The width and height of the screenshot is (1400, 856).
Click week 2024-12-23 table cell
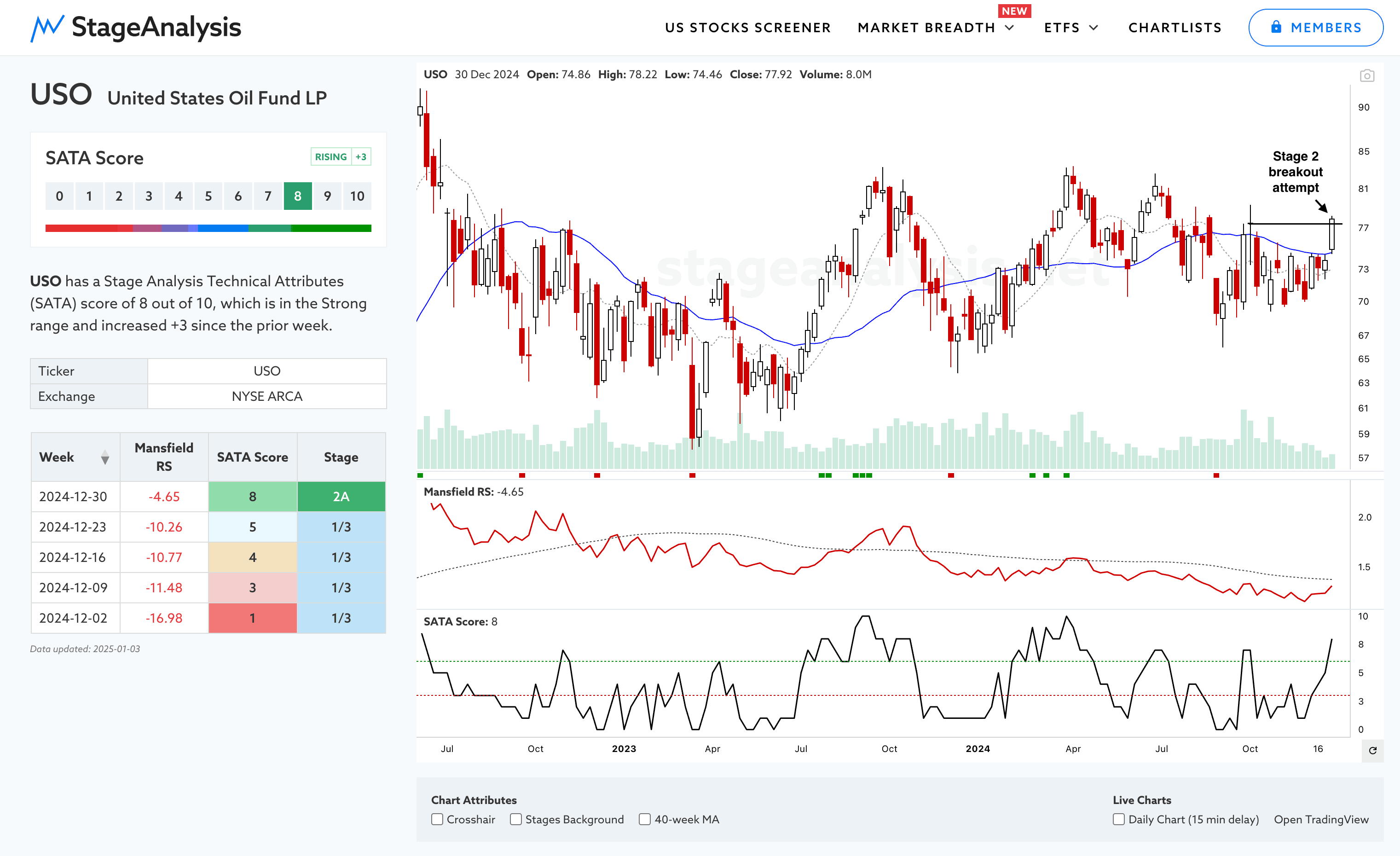(75, 527)
